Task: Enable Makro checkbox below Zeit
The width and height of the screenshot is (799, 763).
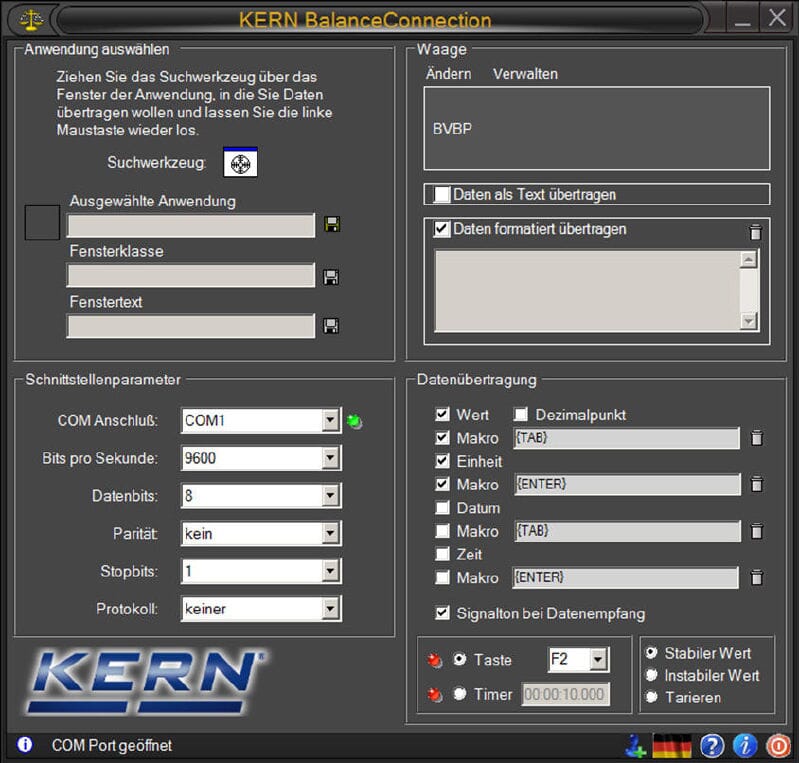Action: pyautogui.click(x=442, y=577)
